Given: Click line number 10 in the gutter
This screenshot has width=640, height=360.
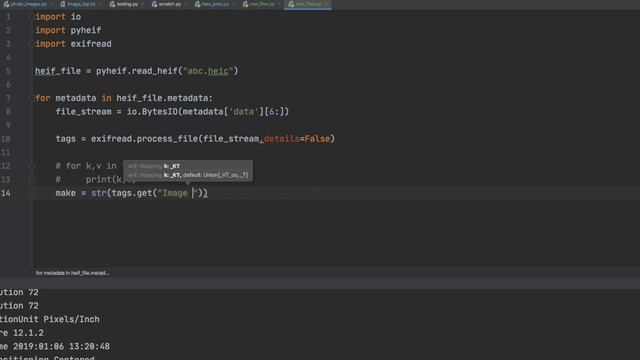Looking at the screenshot, I should [x=6, y=139].
